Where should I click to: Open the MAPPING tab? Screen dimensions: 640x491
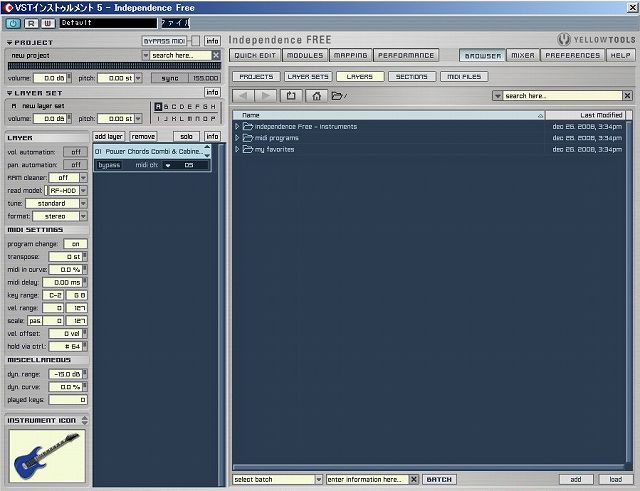pos(351,55)
